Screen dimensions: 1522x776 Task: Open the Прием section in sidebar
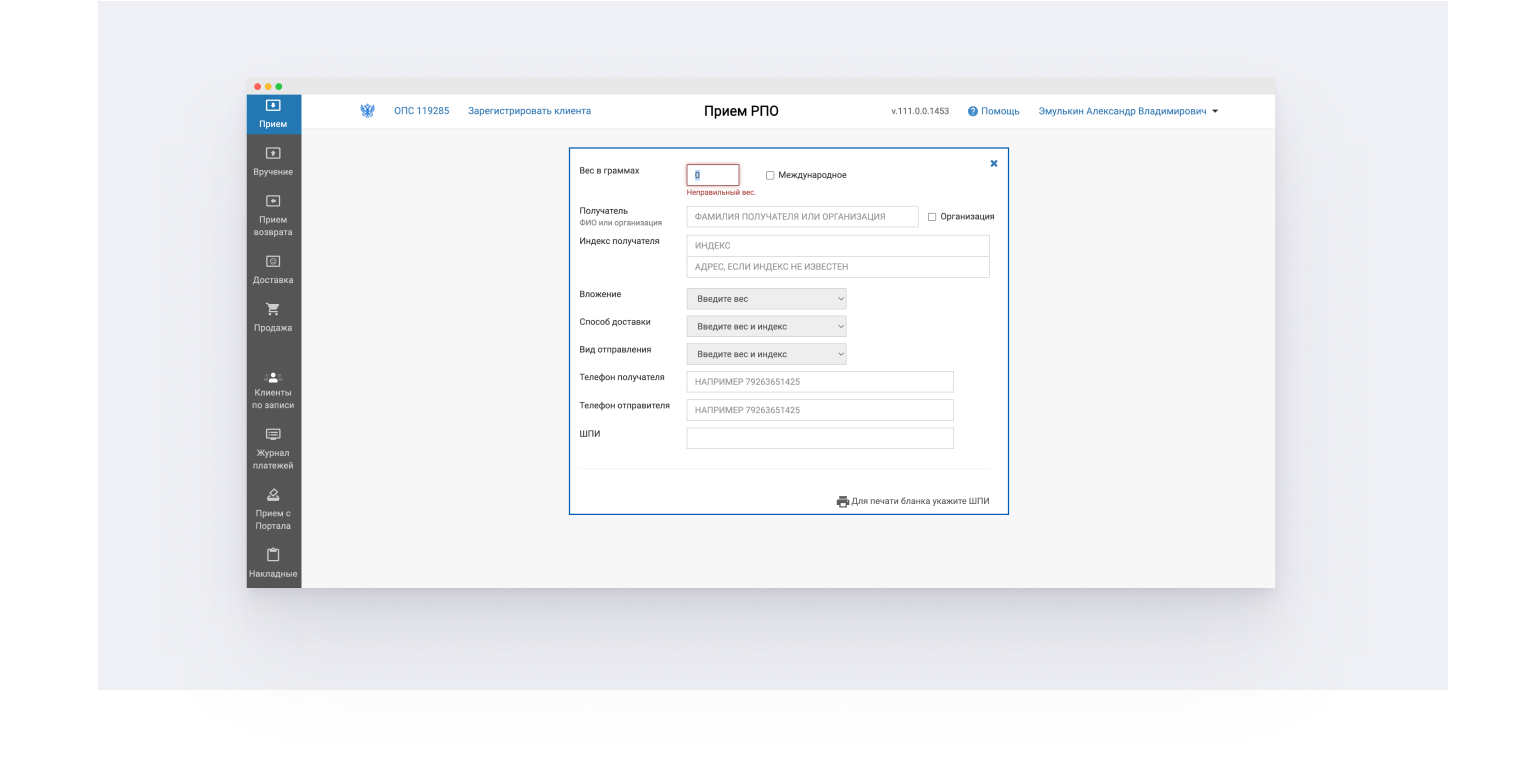click(x=273, y=114)
